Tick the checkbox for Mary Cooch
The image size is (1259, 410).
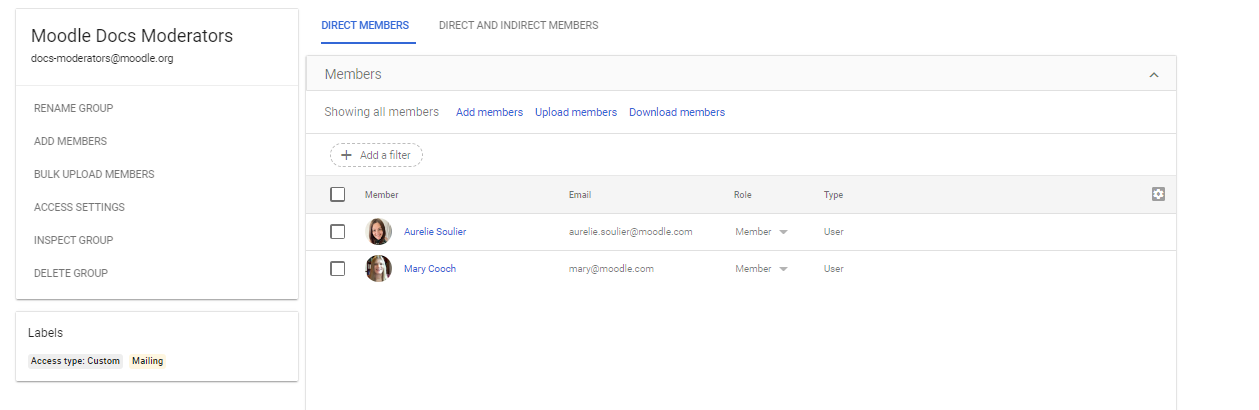click(338, 269)
